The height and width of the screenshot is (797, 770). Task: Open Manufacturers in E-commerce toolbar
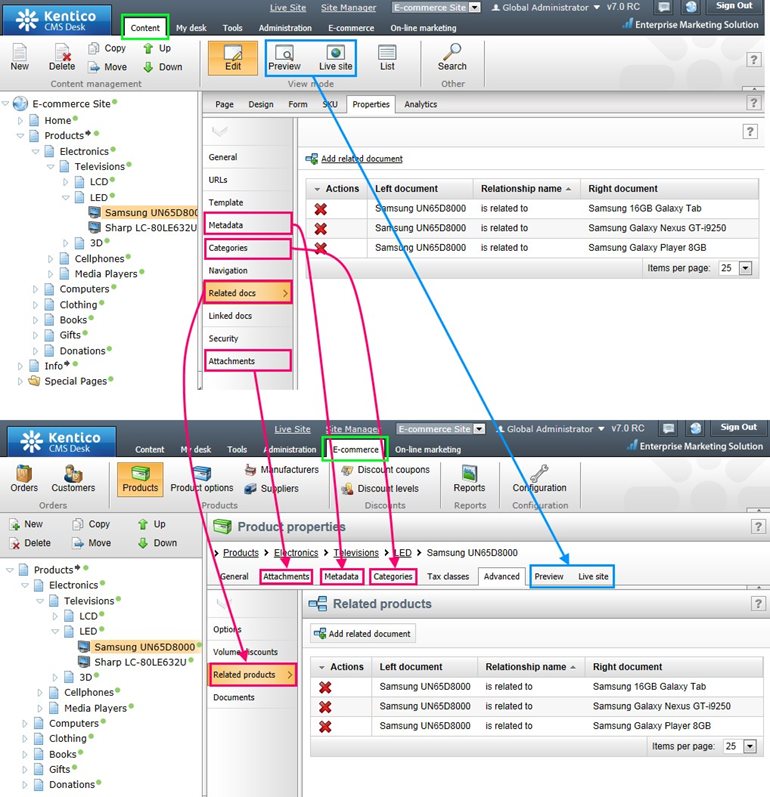pyautogui.click(x=282, y=470)
